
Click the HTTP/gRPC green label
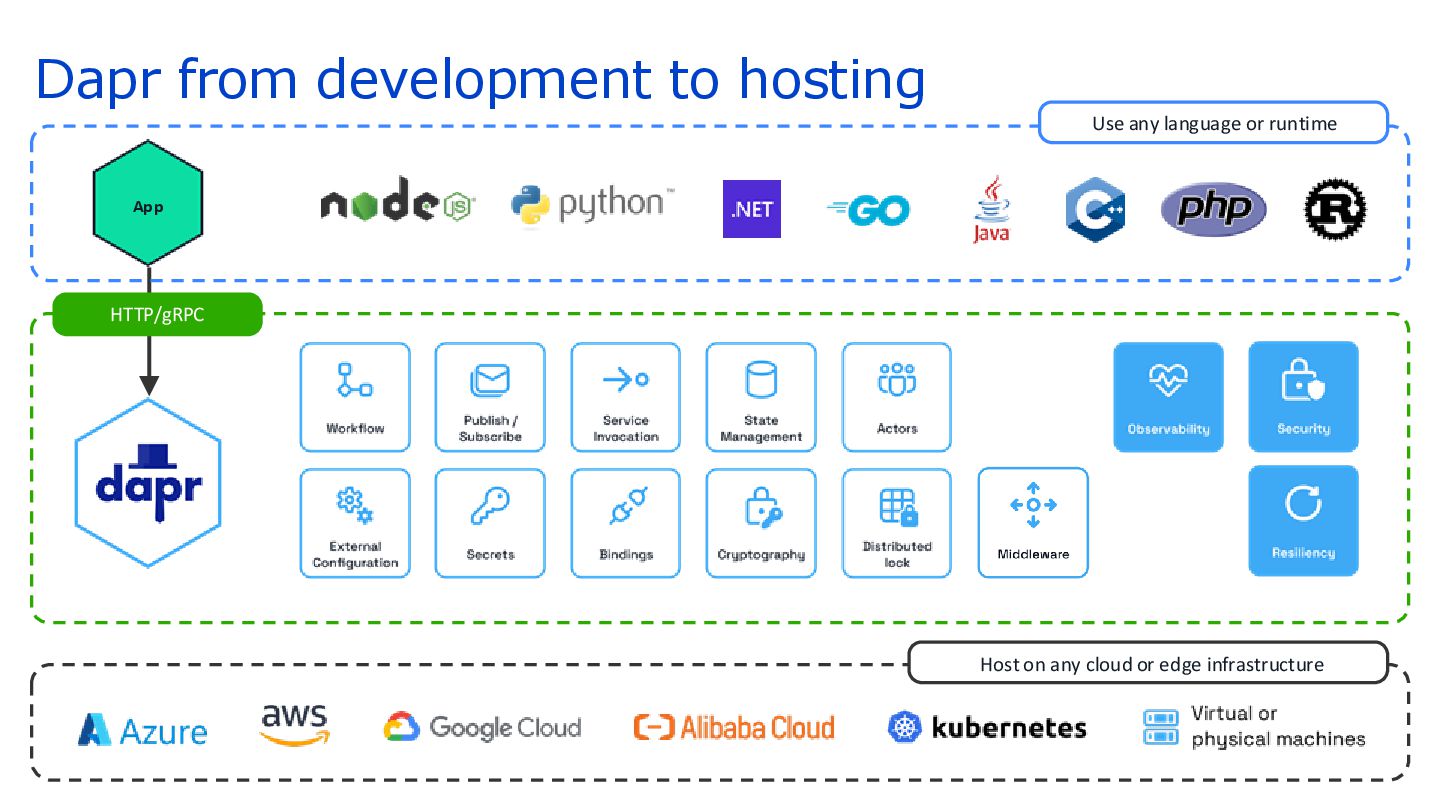click(x=157, y=314)
